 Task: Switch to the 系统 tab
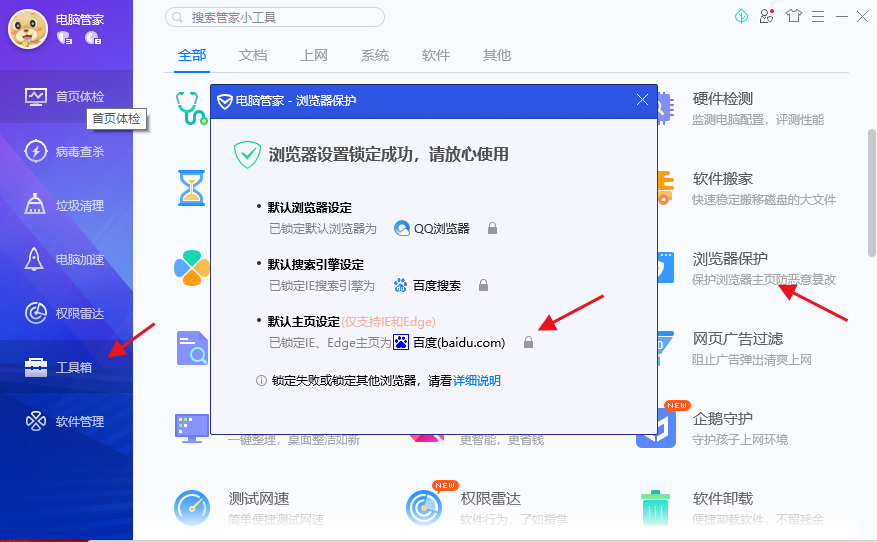tap(375, 55)
